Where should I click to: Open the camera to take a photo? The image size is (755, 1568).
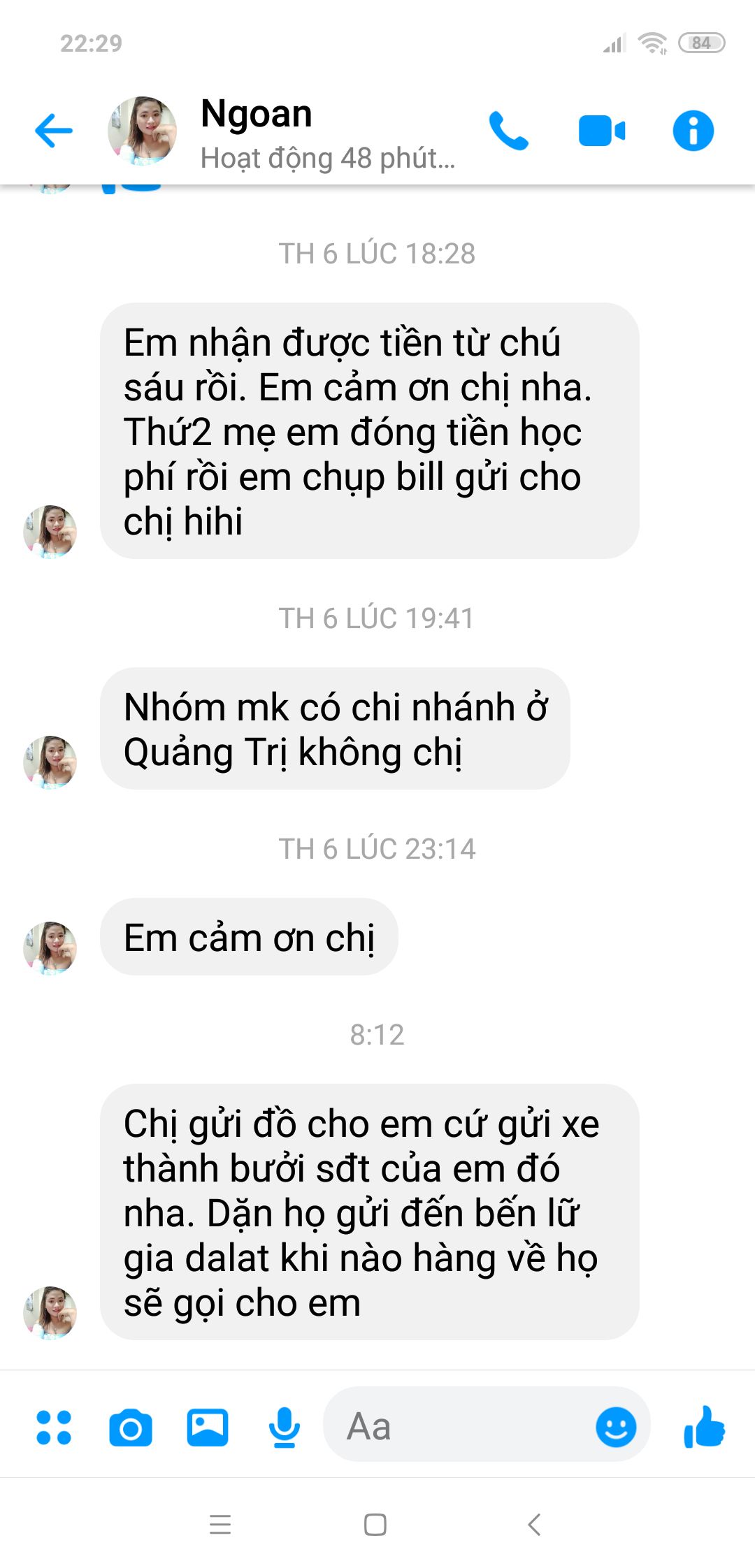pyautogui.click(x=131, y=1428)
